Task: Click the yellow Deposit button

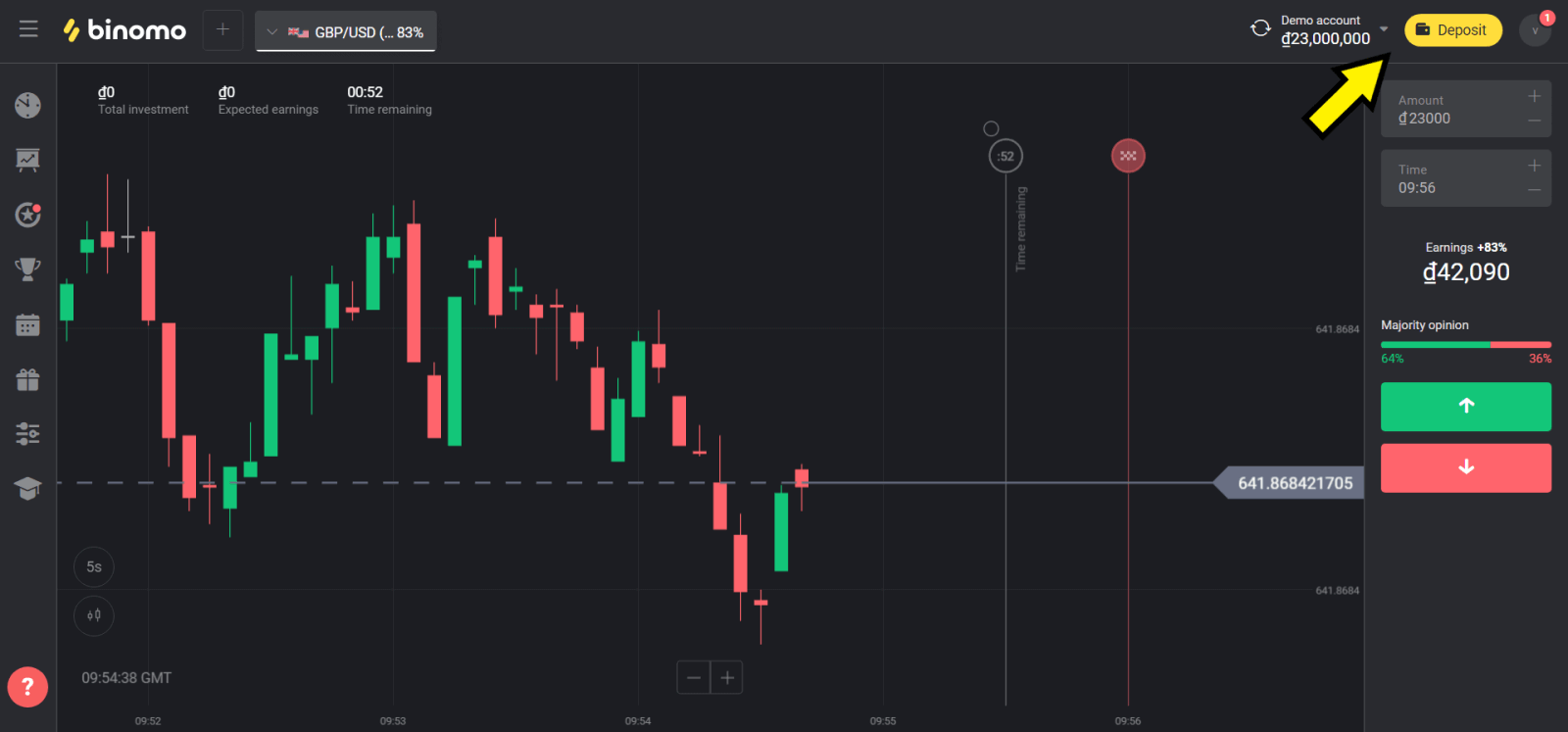Action: [1452, 30]
